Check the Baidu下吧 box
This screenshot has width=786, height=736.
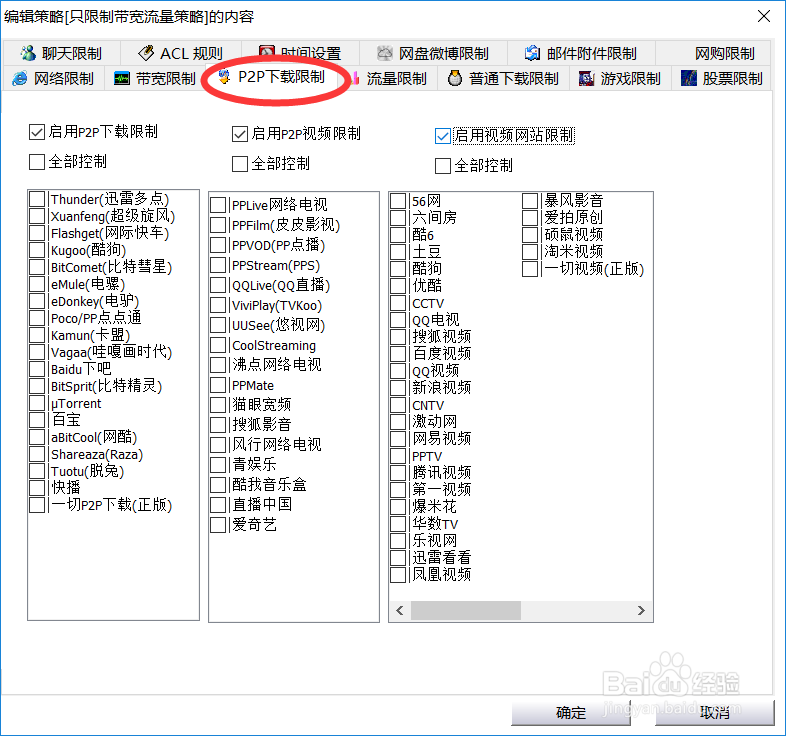click(x=37, y=369)
